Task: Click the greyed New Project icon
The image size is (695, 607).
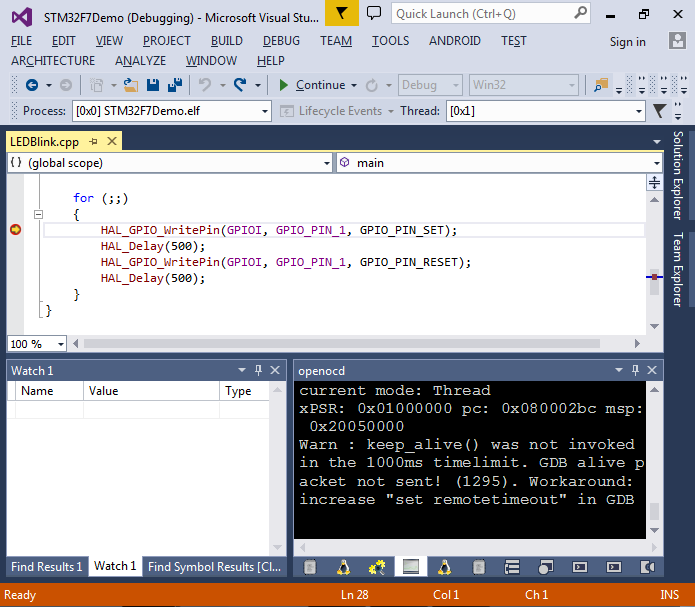Action: [x=96, y=85]
